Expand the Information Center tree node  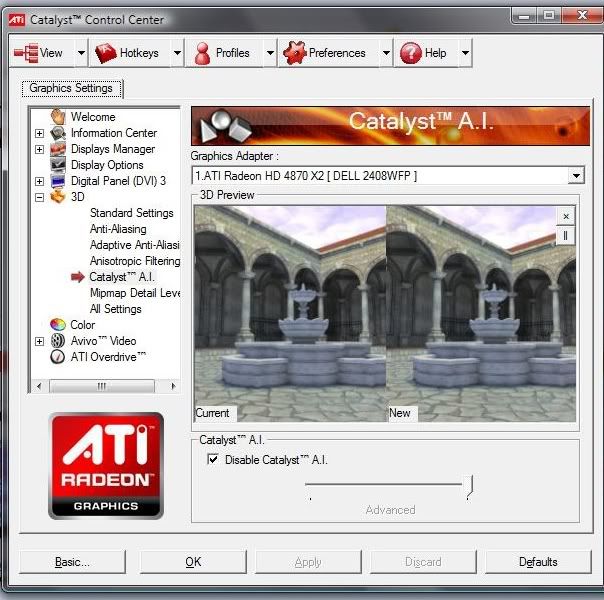(x=40, y=133)
